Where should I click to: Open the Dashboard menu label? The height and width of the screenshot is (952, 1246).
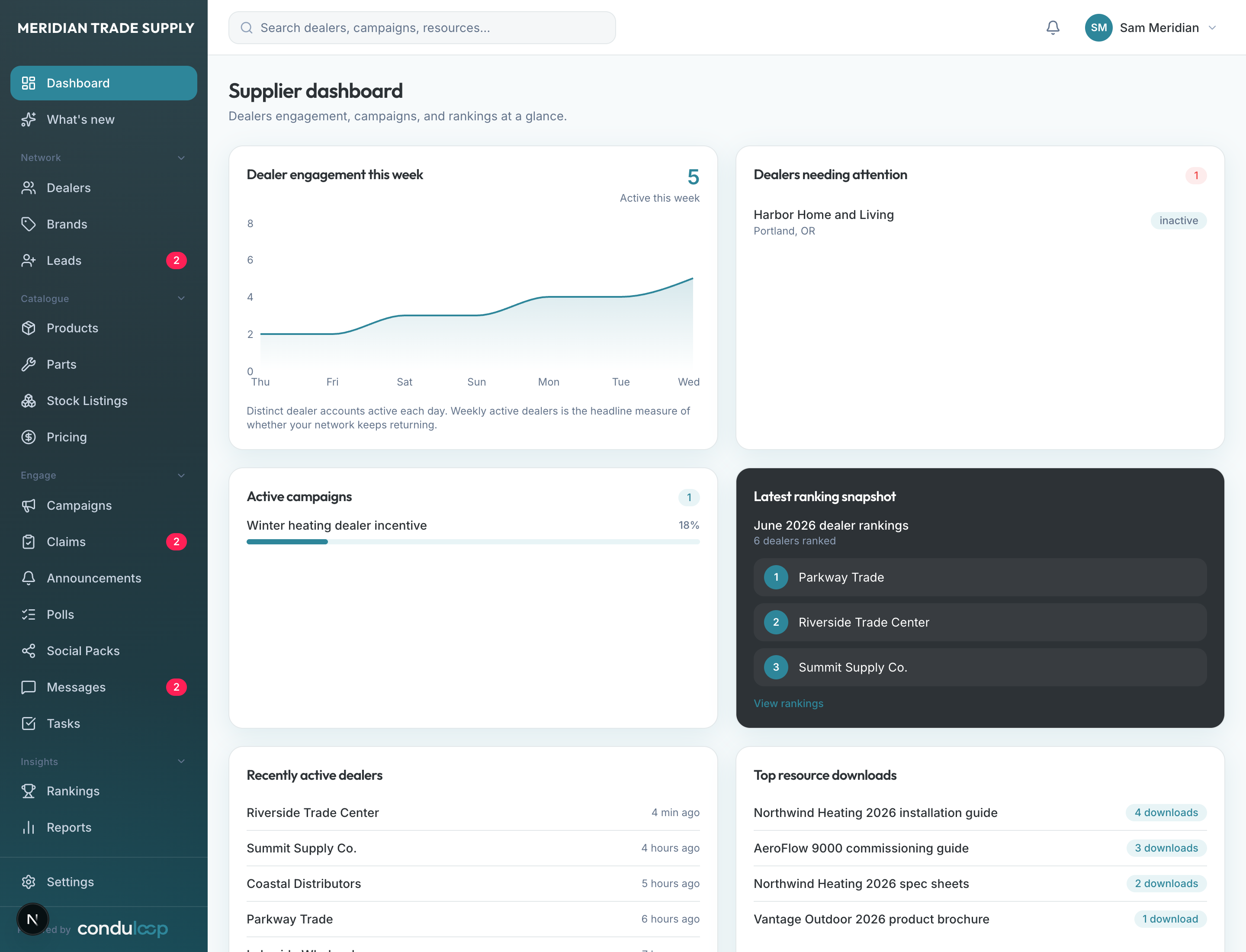click(78, 83)
